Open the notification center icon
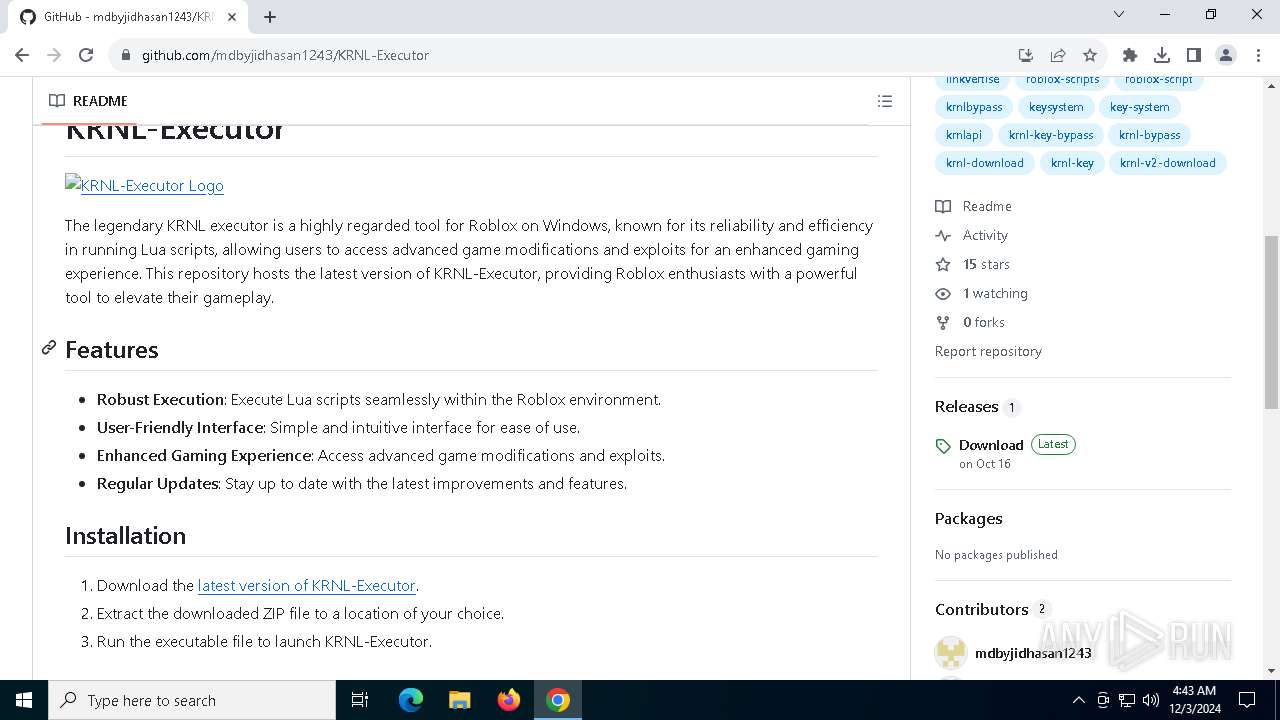Screen dimensions: 1280x720 (1247, 700)
